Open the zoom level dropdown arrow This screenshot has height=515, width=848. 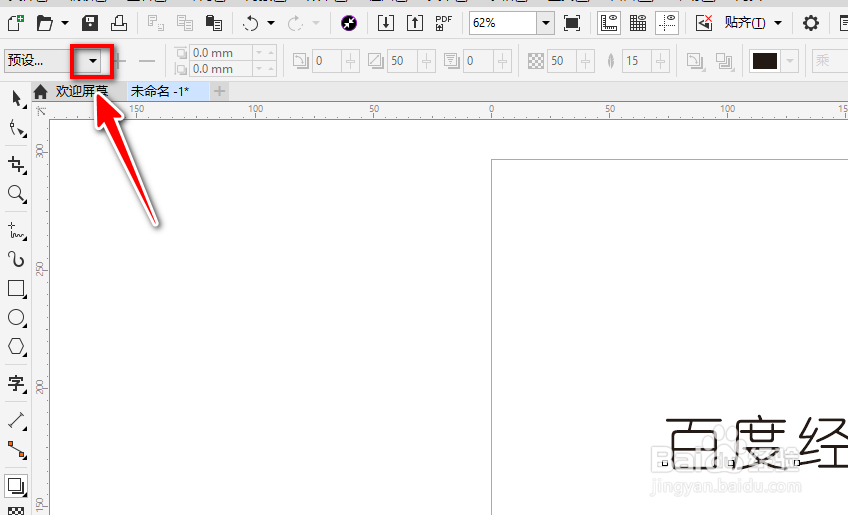click(546, 23)
